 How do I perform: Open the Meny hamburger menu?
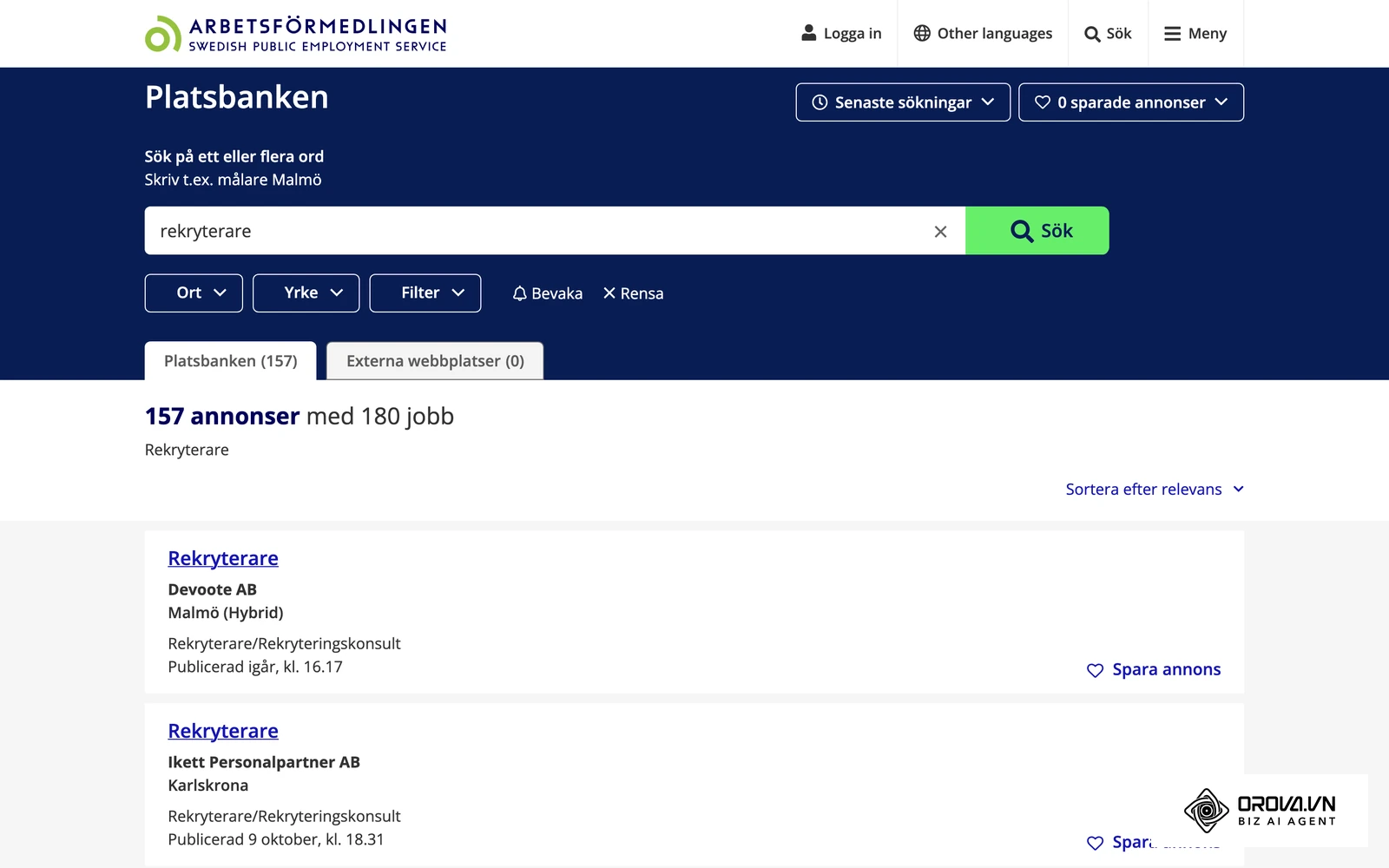coord(1195,34)
